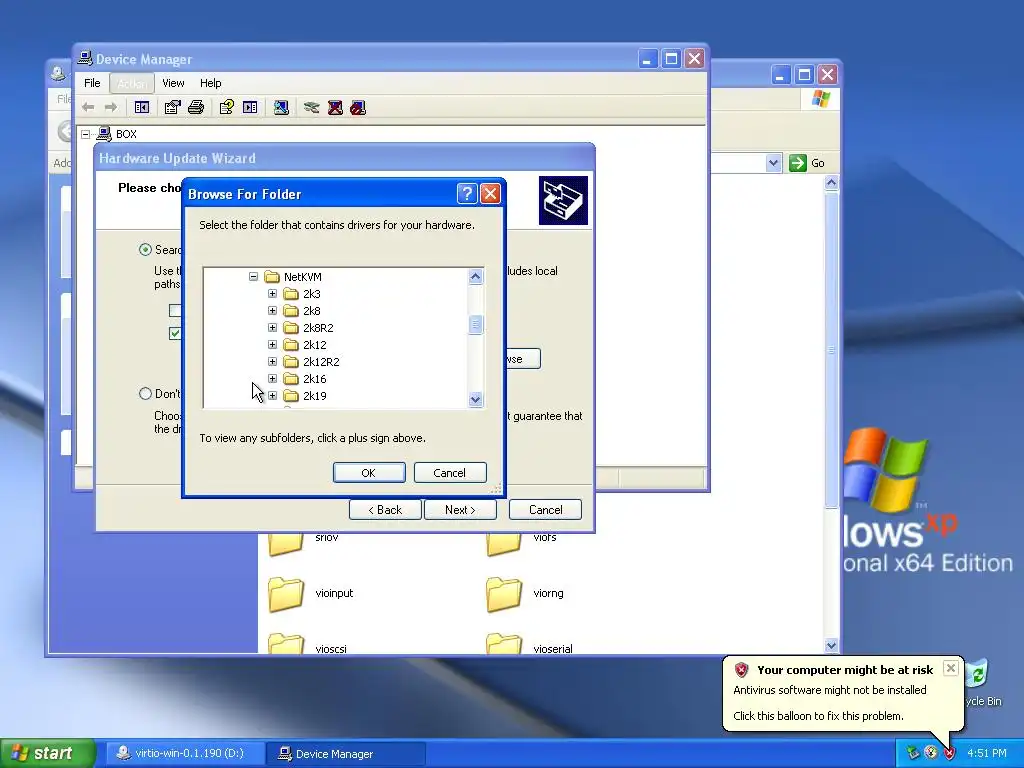Click the Uninstall device toolbar icon
The height and width of the screenshot is (768, 1024).
pyautogui.click(x=335, y=107)
